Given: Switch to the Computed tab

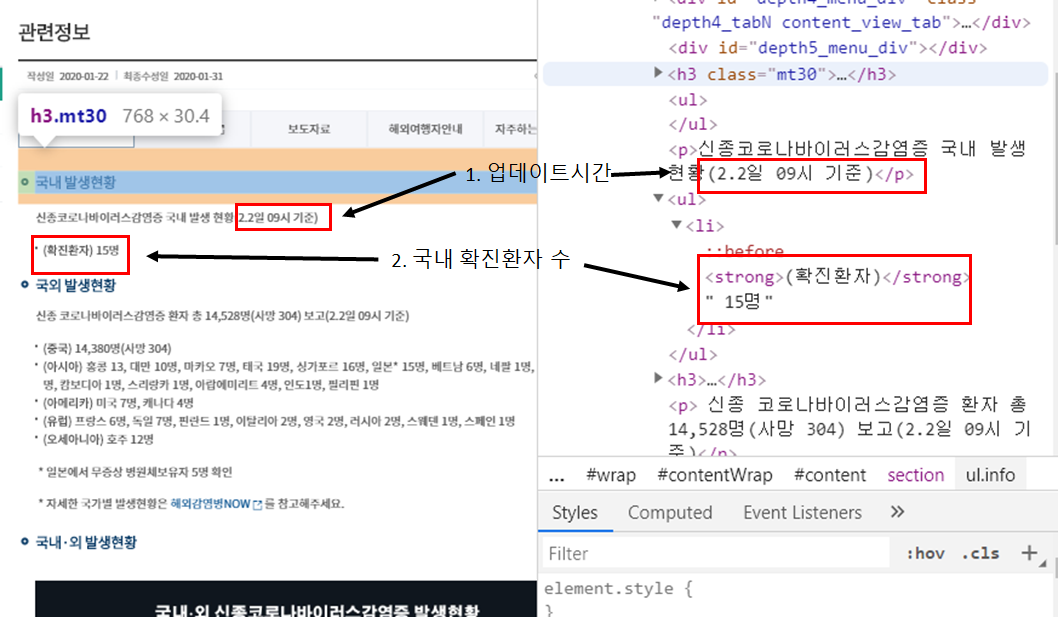Looking at the screenshot, I should pos(670,512).
